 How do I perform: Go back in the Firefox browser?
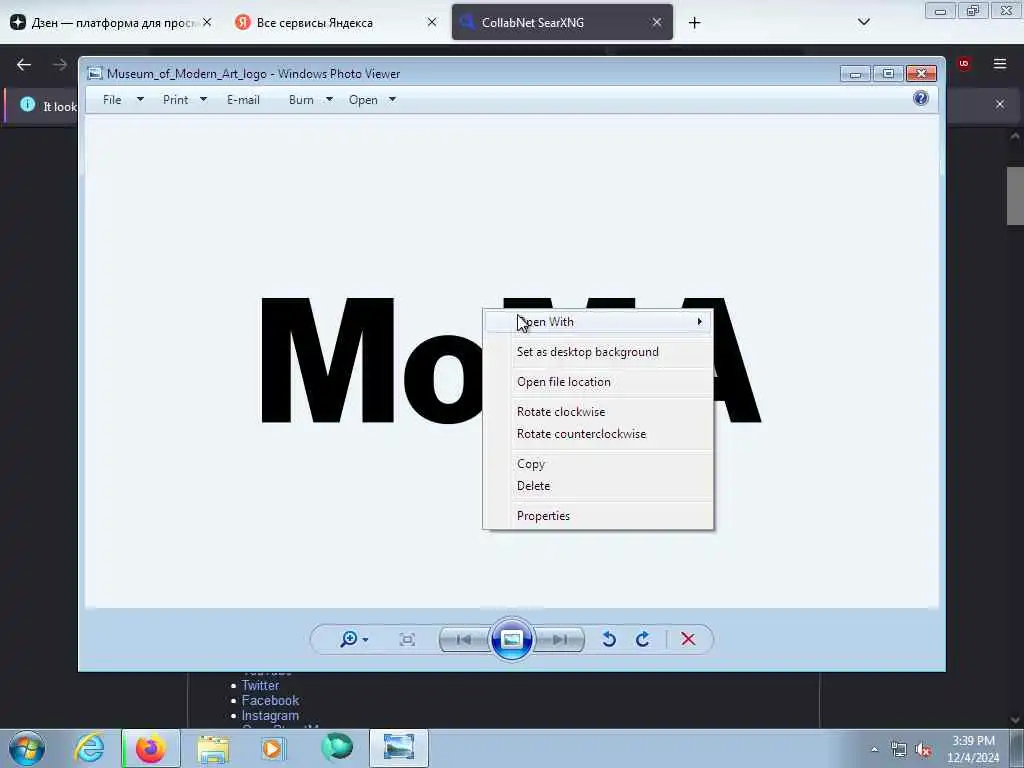(24, 64)
